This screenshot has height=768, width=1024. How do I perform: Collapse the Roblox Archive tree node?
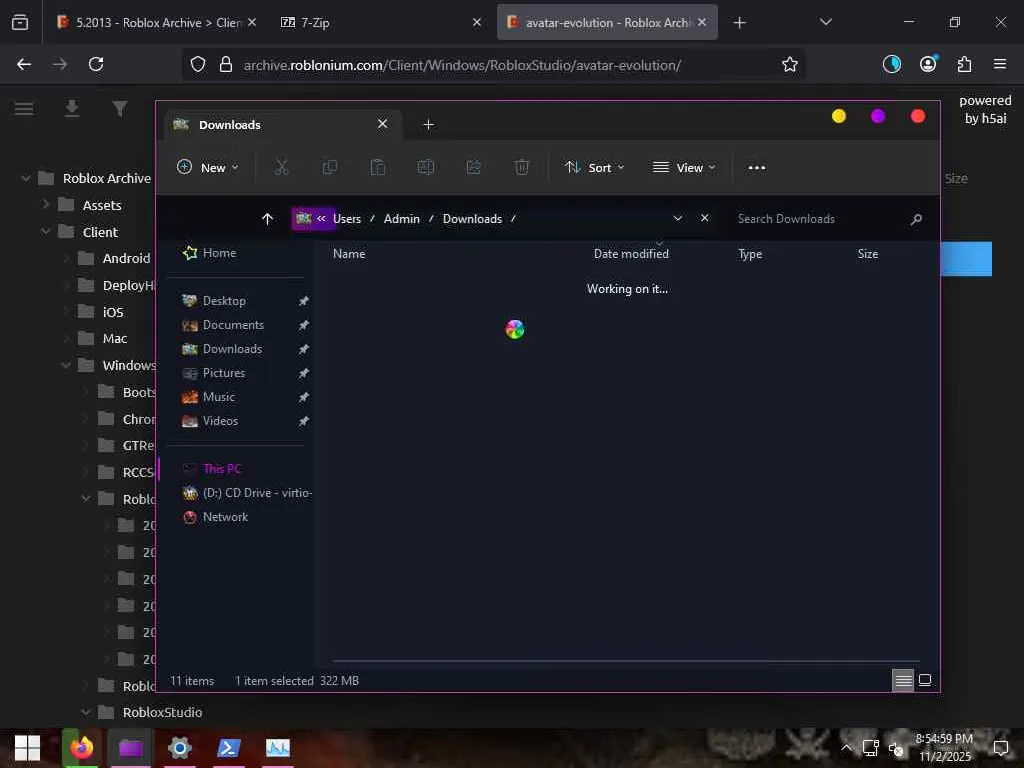25,178
